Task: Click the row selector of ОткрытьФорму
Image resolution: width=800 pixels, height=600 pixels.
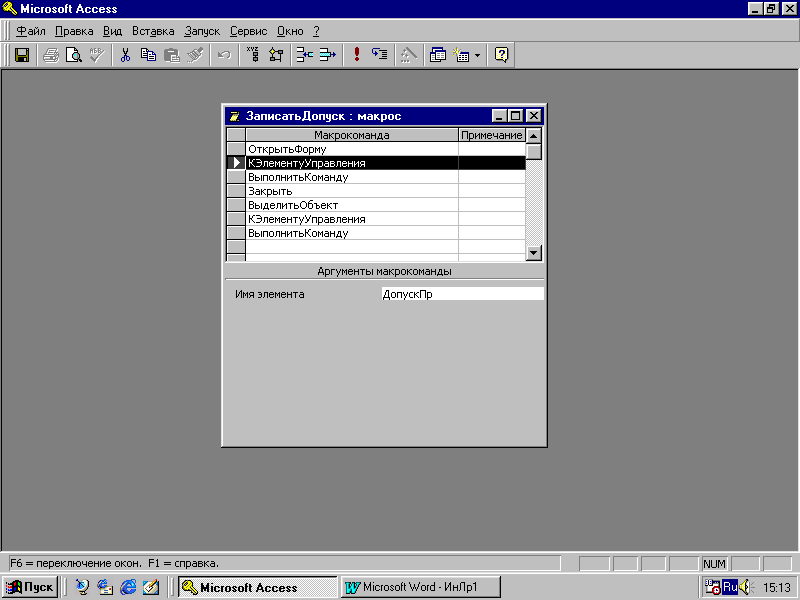Action: pos(236,149)
